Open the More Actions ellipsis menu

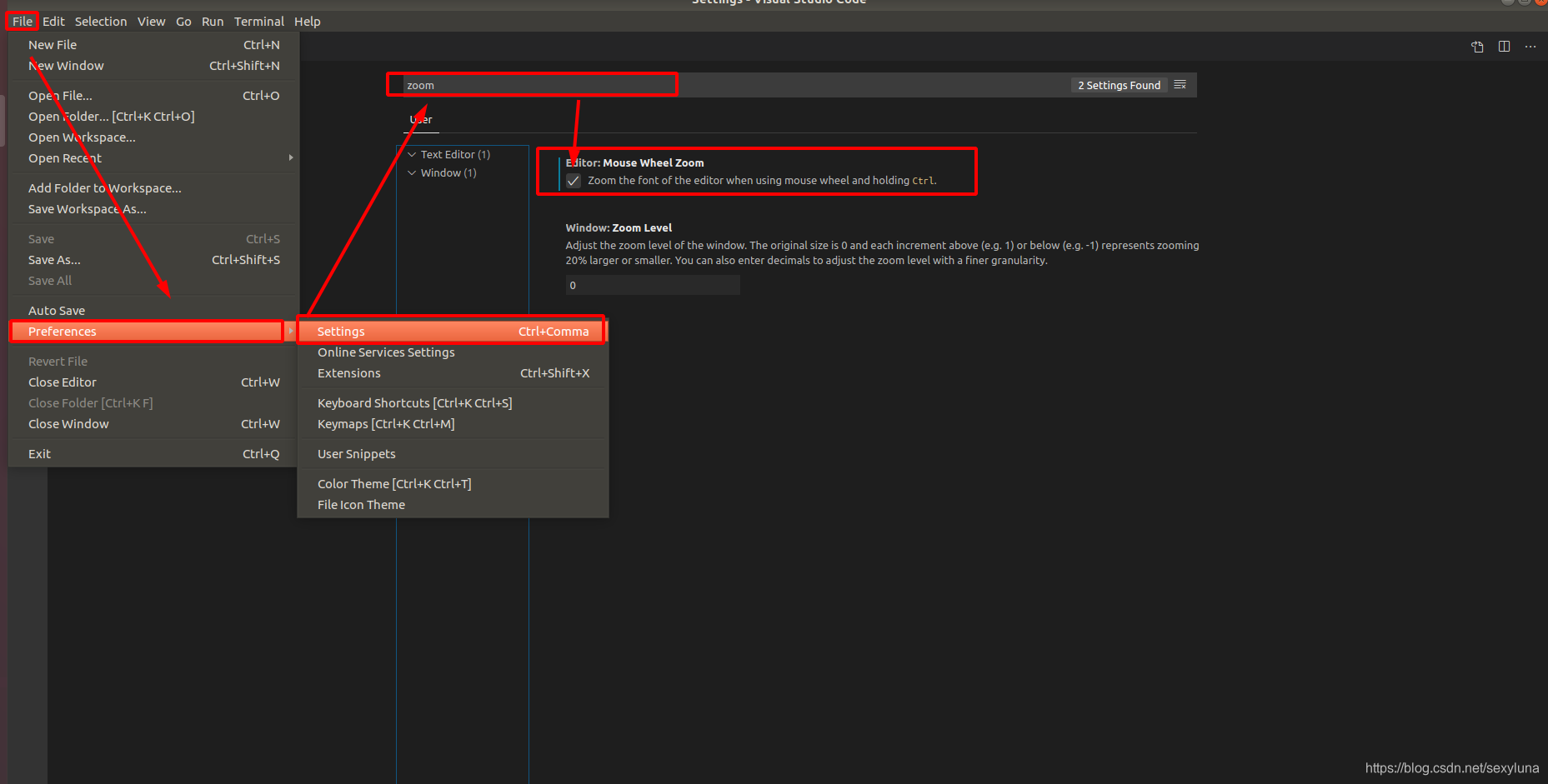[1530, 47]
